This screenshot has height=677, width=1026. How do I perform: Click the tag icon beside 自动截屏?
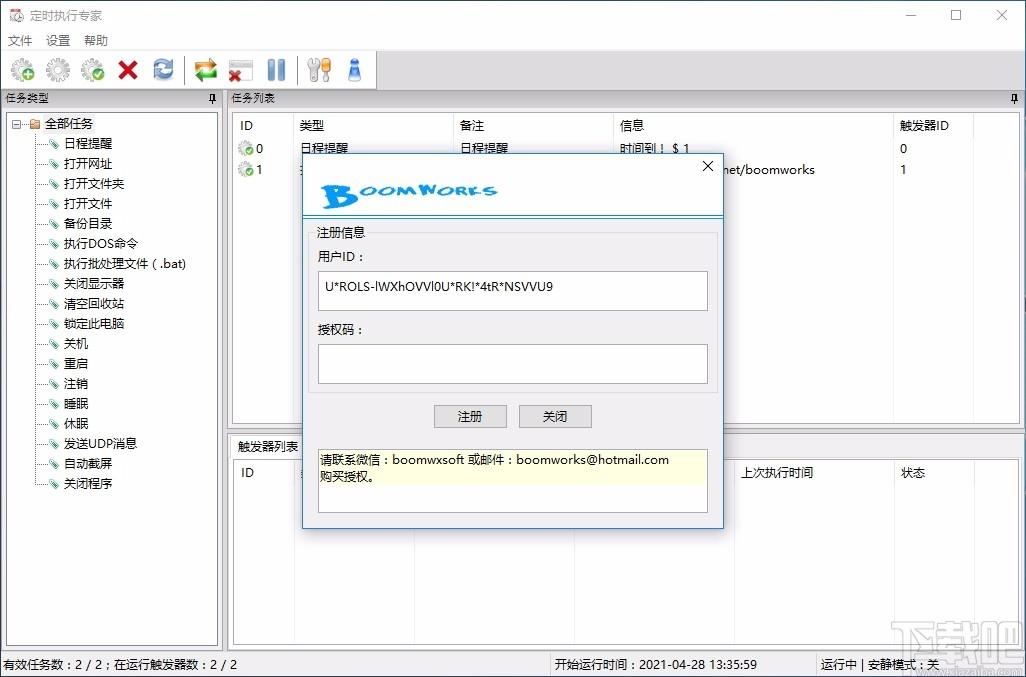(x=54, y=464)
